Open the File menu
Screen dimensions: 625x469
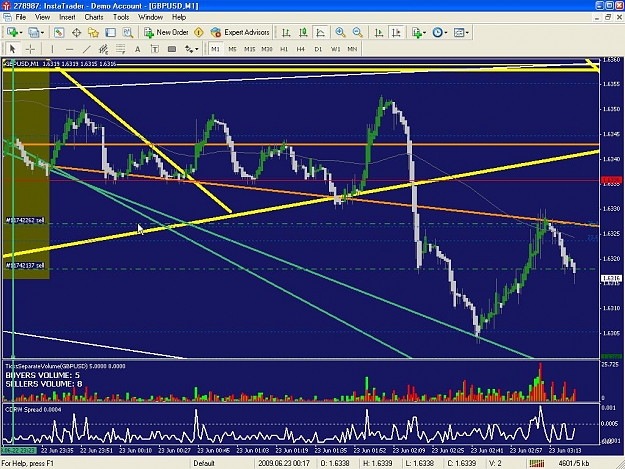point(21,17)
